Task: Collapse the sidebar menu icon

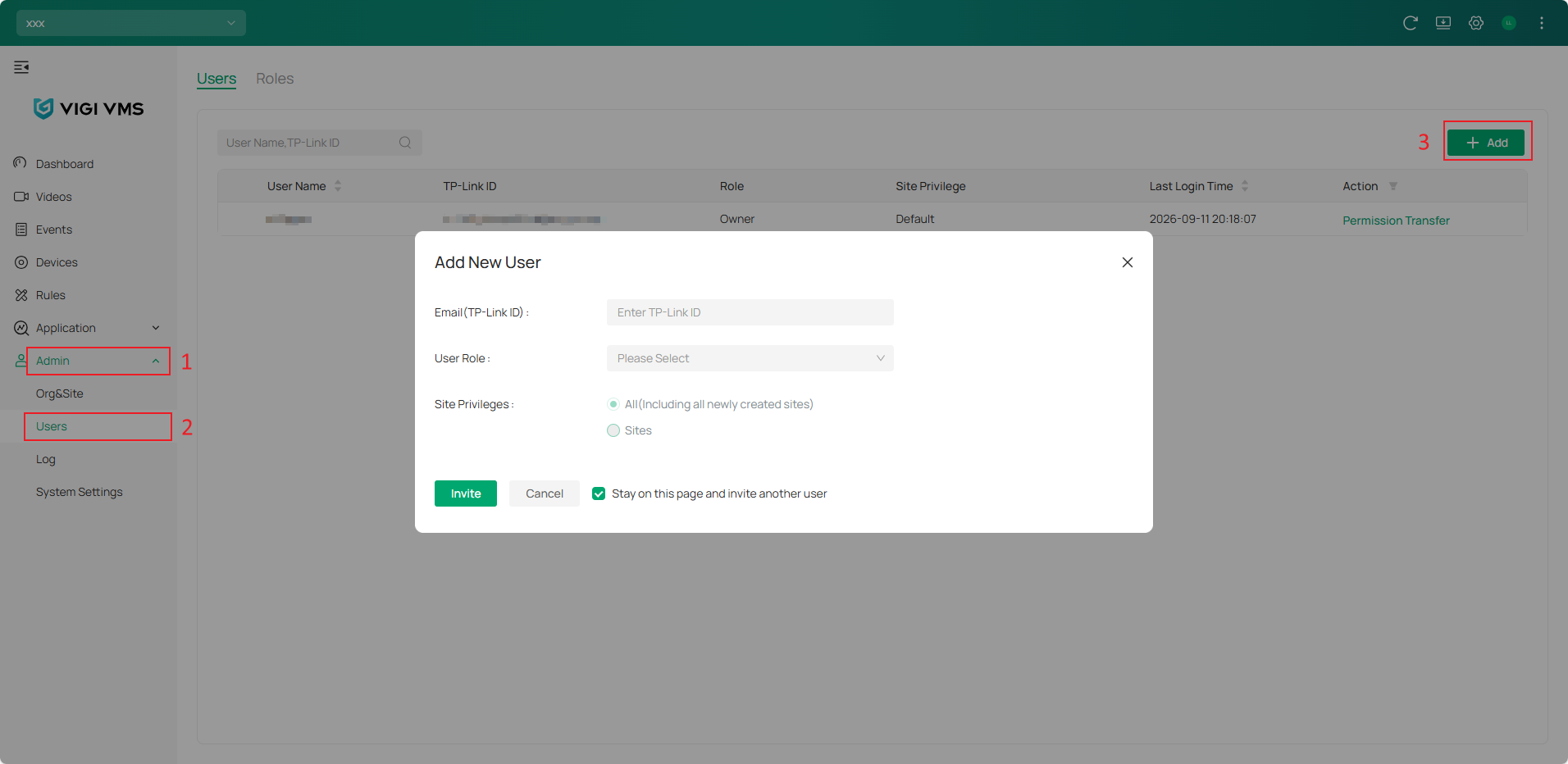Action: click(x=21, y=67)
